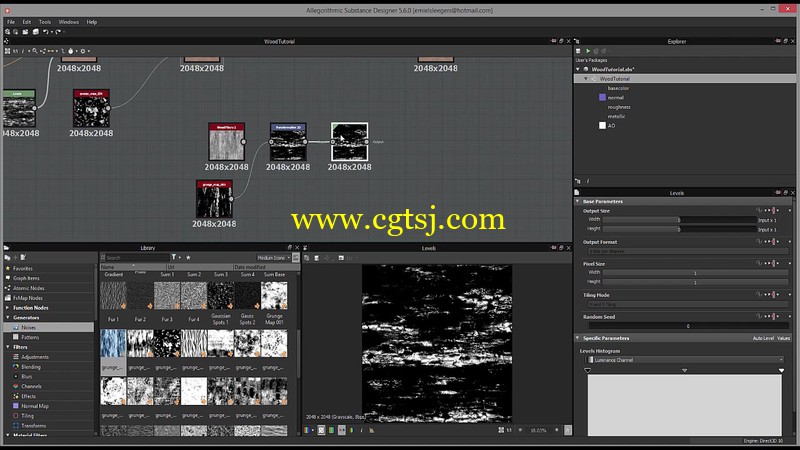Click the graph timing stopwatch icon
This screenshot has width=800, height=450.
coord(70,51)
